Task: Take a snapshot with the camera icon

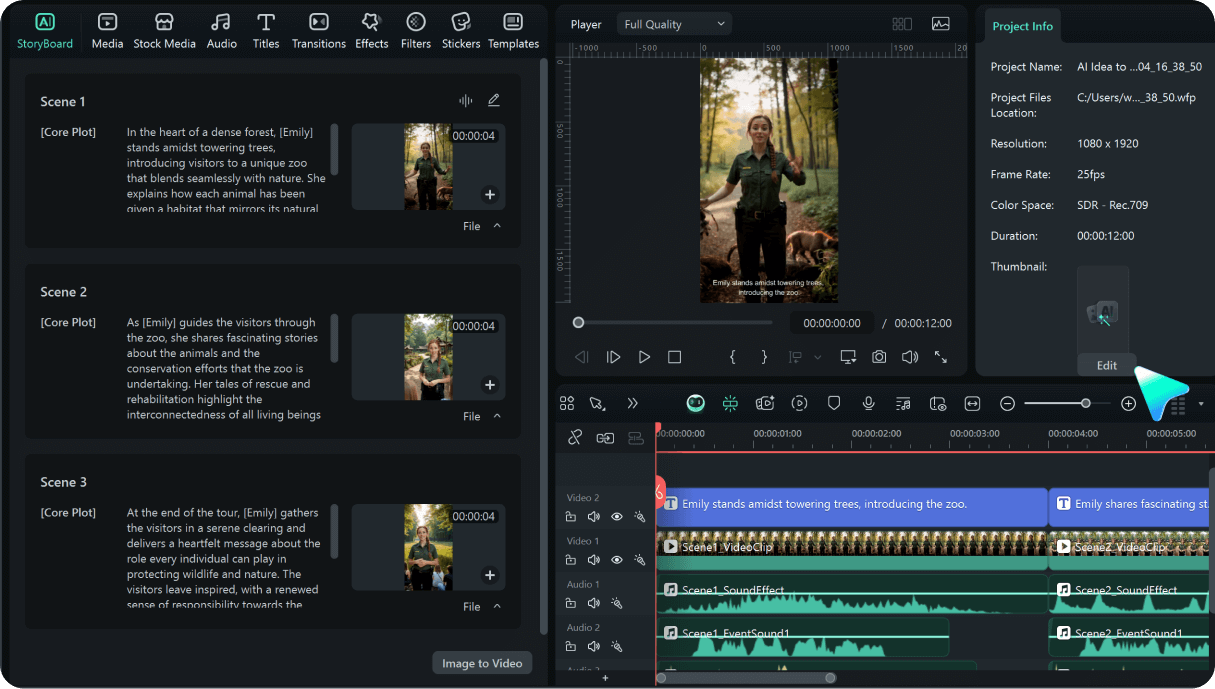Action: tap(879, 357)
